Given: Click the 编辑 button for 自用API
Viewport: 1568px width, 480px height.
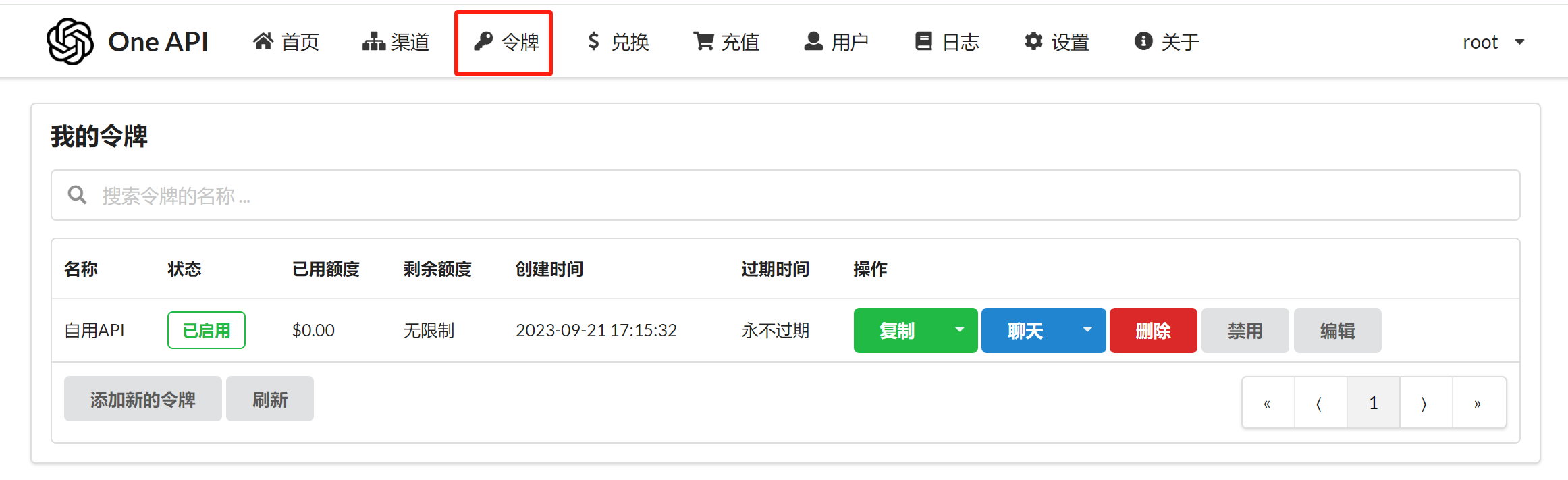Looking at the screenshot, I should 1338,330.
